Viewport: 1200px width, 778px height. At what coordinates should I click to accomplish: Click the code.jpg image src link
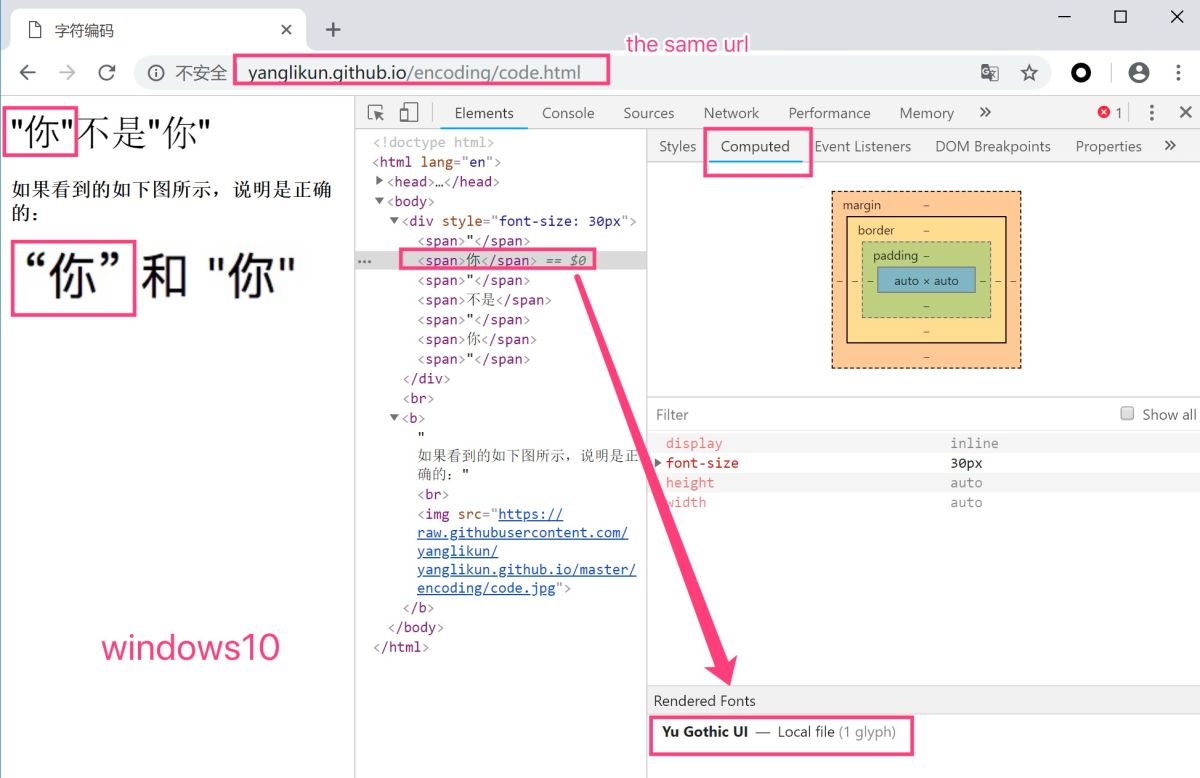[x=526, y=551]
